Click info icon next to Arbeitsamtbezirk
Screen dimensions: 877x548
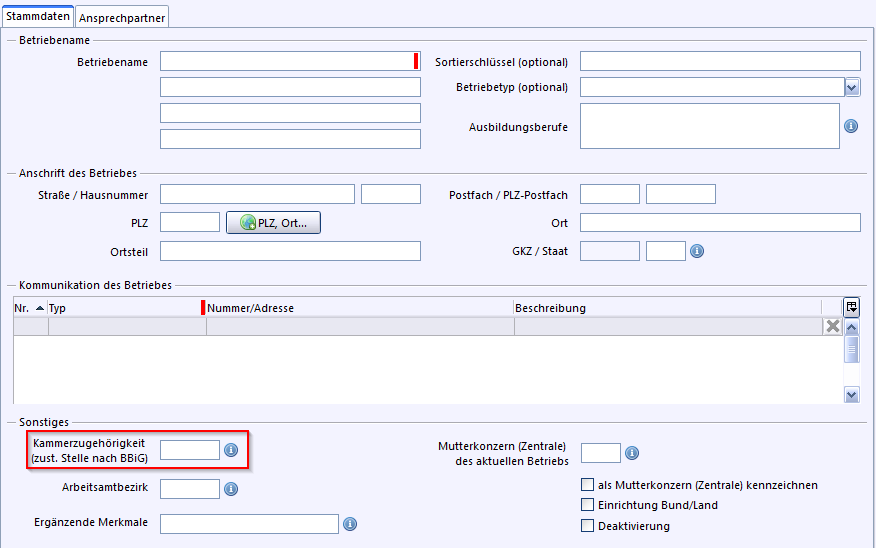click(230, 489)
